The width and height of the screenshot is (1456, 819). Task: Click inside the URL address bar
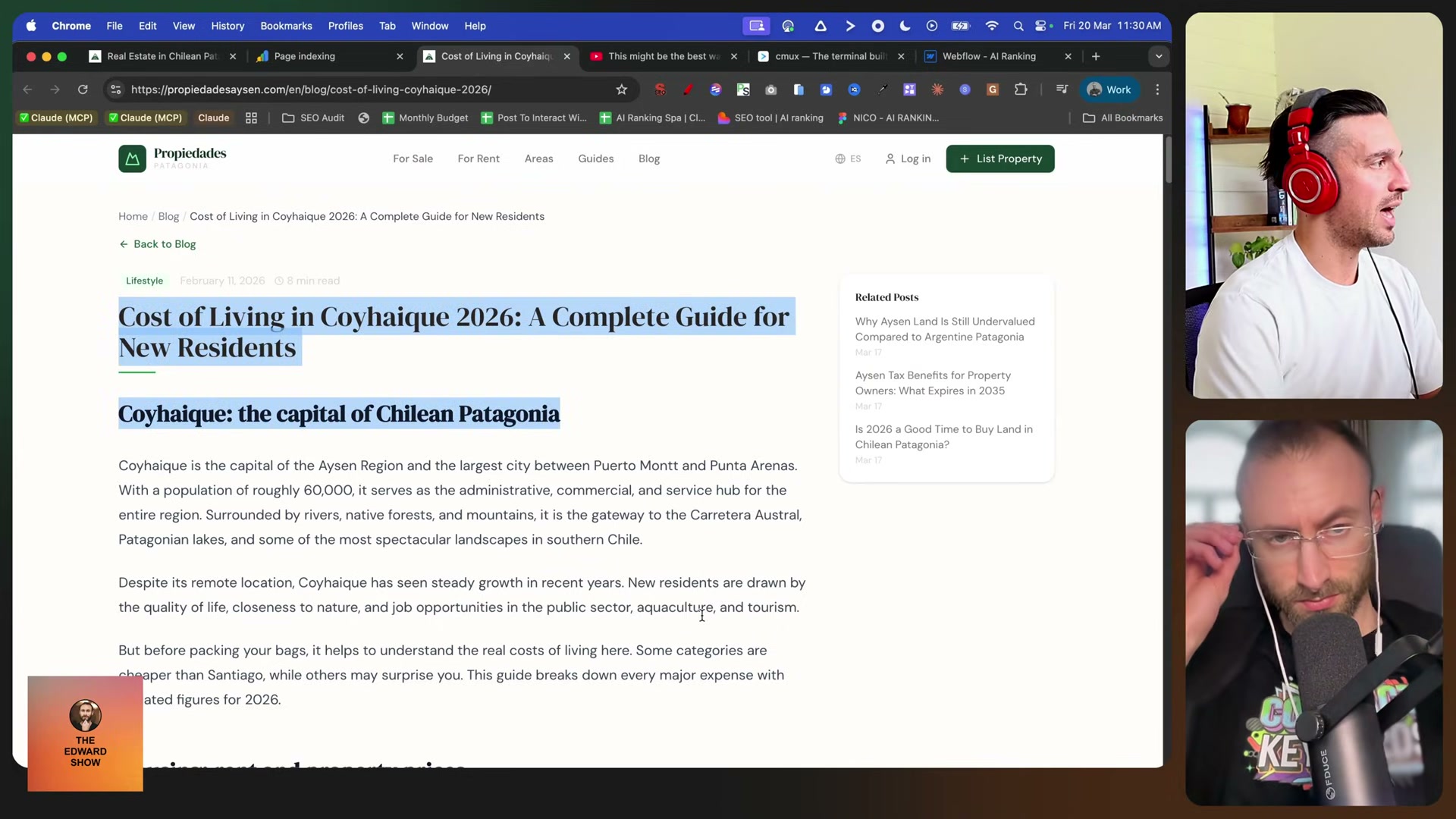click(x=341, y=89)
